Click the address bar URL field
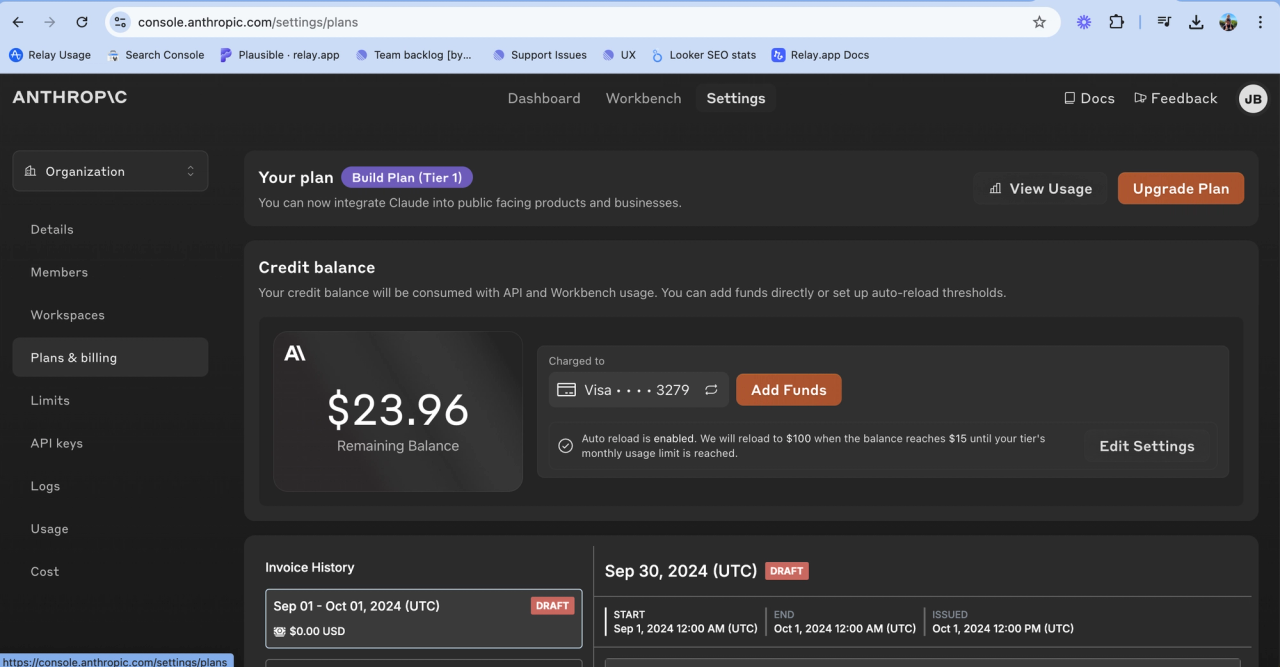Screen dimensions: 1280x667 580,22
